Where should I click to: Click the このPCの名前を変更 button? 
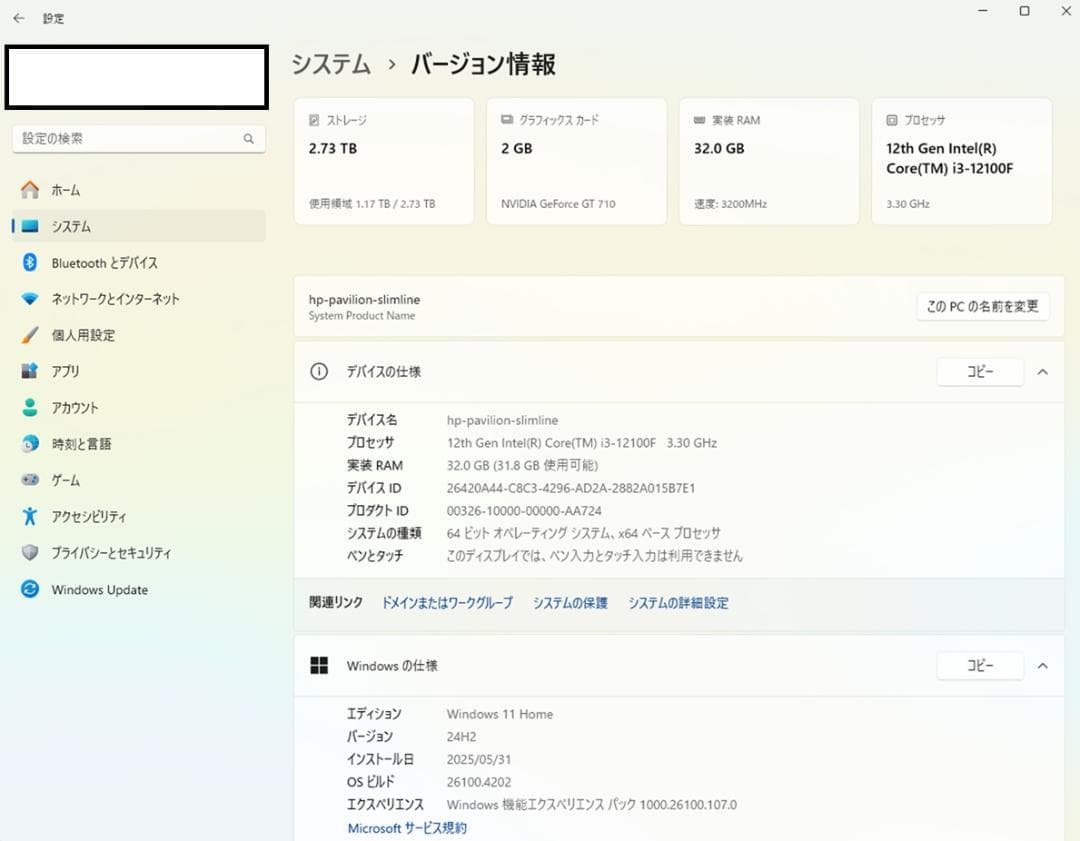pos(985,307)
